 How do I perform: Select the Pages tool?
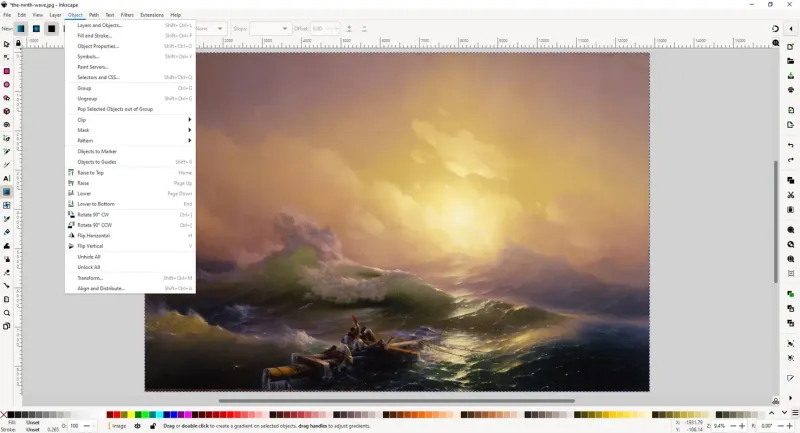pos(7,326)
